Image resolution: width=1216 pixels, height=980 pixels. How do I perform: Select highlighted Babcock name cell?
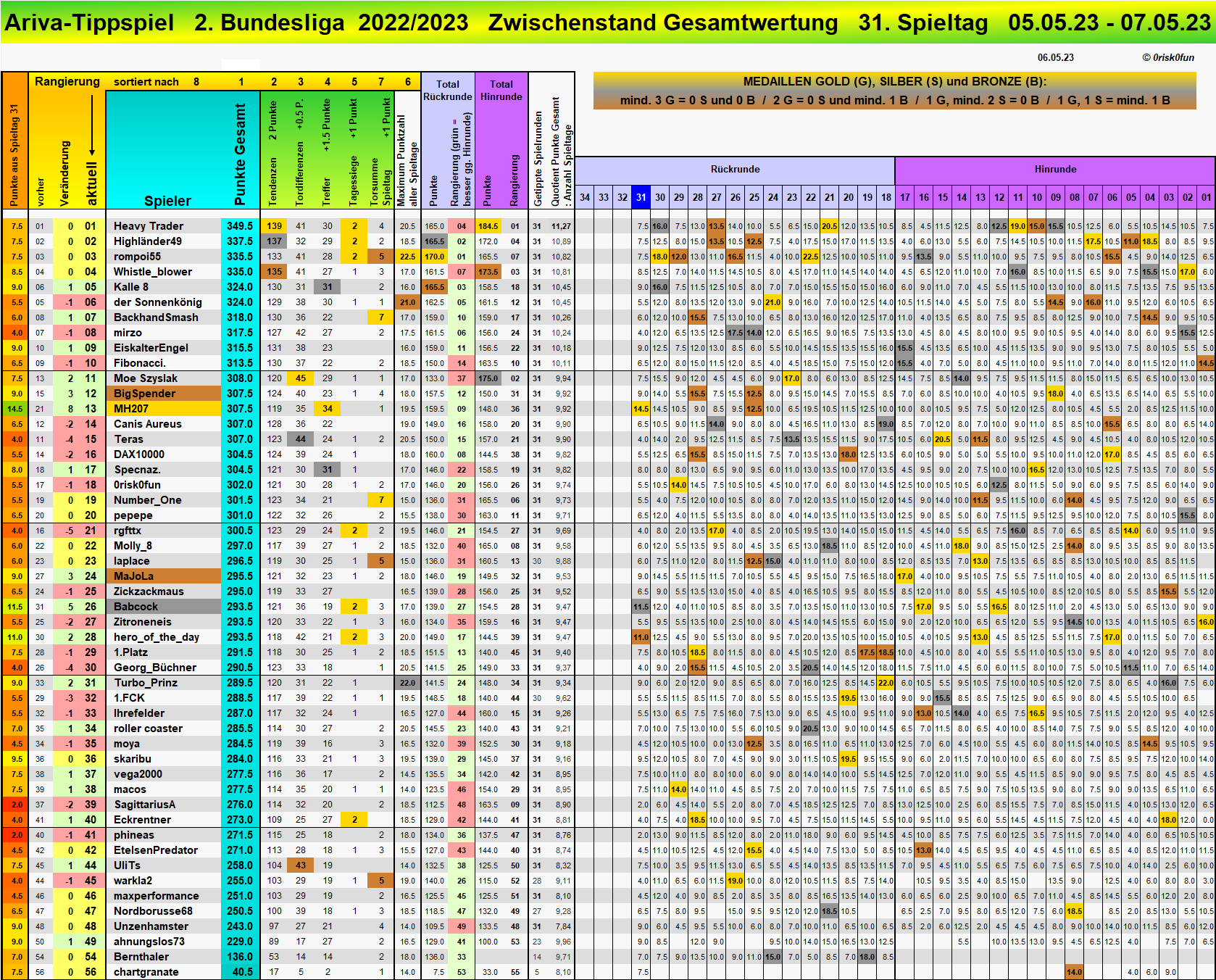click(x=163, y=607)
